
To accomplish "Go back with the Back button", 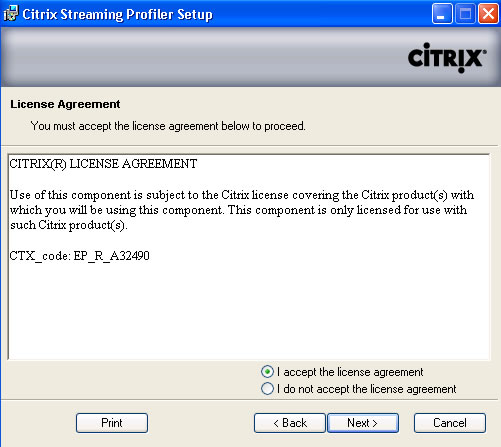I will (x=289, y=423).
